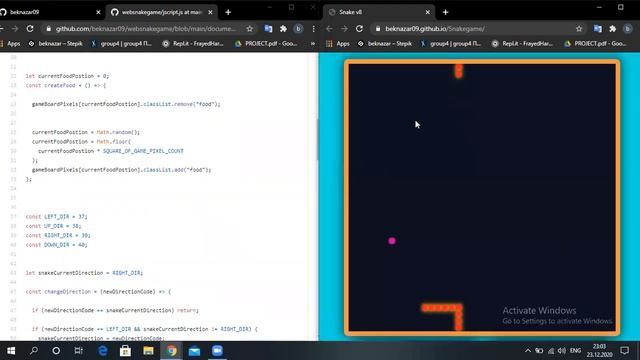
Task: Open Repl.it - FrayedHar bookmark in left window
Action: [193, 43]
